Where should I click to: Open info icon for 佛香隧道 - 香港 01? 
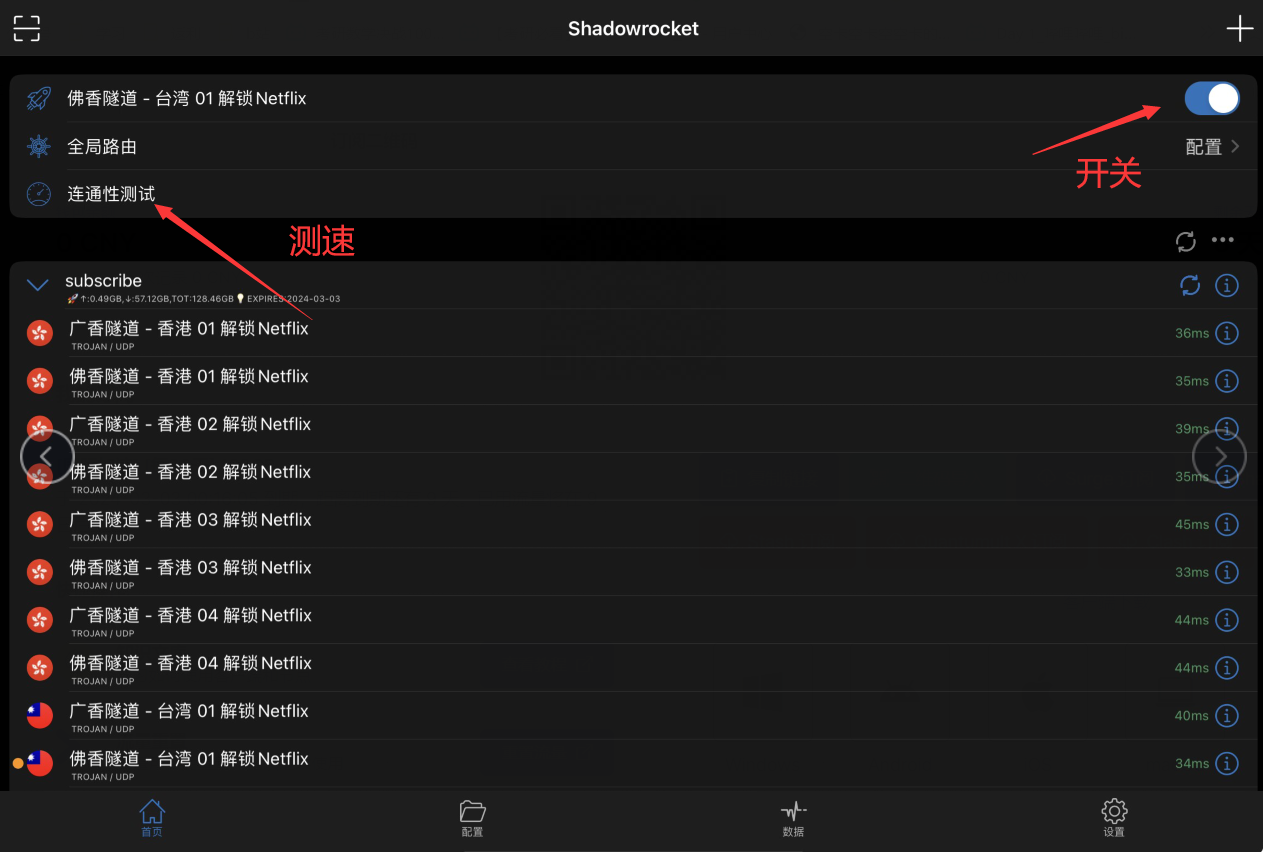coord(1227,381)
